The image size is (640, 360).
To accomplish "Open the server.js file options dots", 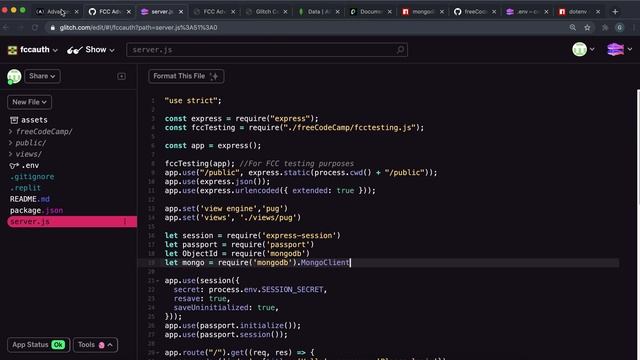I will (125, 222).
